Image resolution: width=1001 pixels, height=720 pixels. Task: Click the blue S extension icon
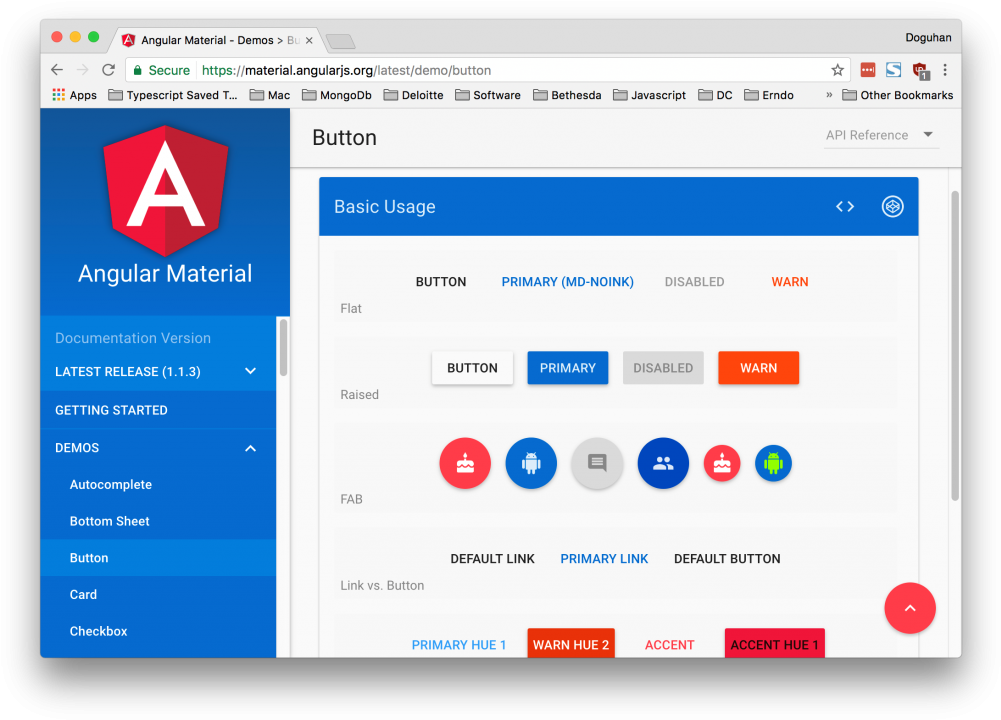coord(893,70)
